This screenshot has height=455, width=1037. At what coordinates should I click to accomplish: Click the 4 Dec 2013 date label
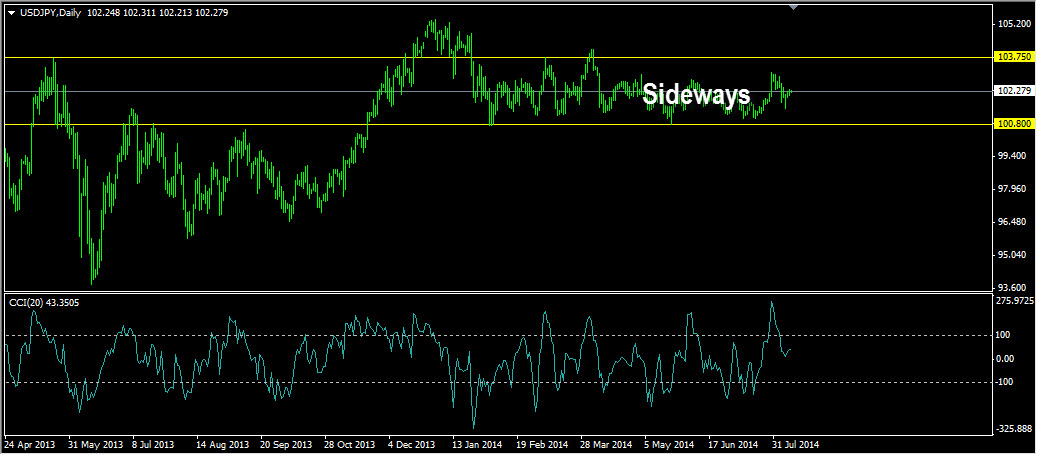coord(413,444)
